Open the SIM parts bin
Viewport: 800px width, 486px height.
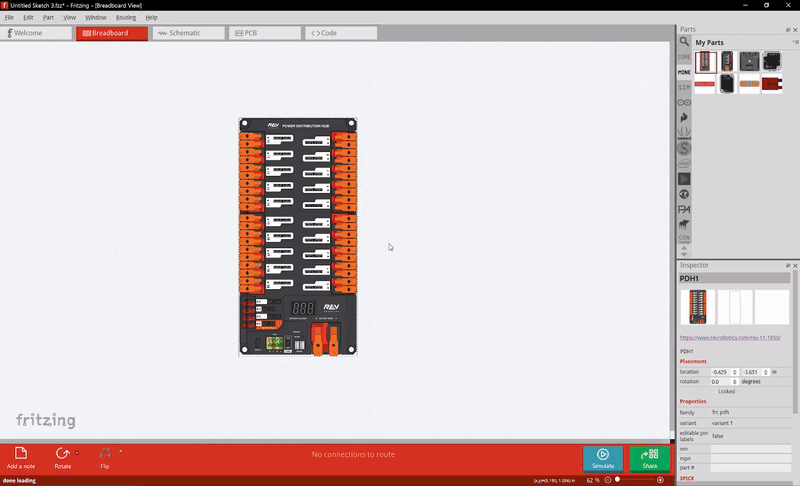pyautogui.click(x=684, y=87)
